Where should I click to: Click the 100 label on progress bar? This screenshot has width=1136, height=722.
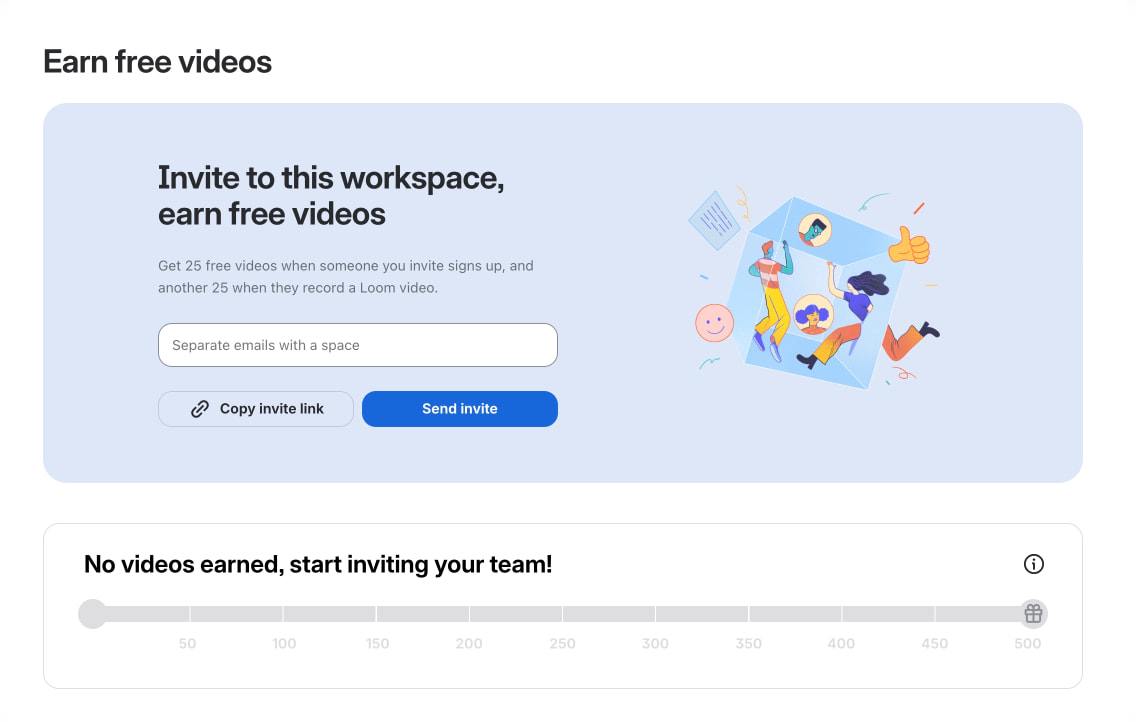pos(284,643)
